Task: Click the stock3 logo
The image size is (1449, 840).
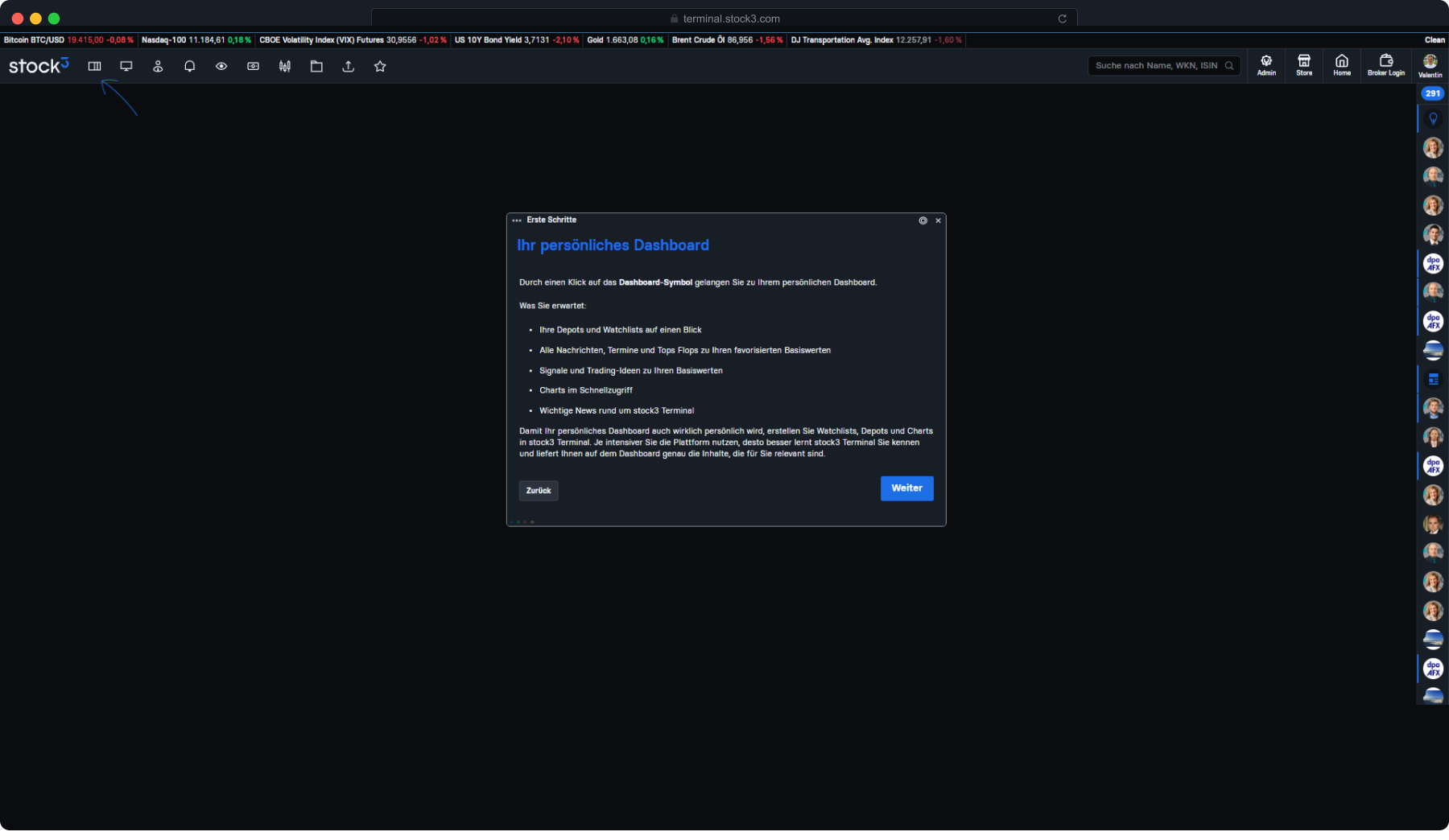Action: pos(39,66)
